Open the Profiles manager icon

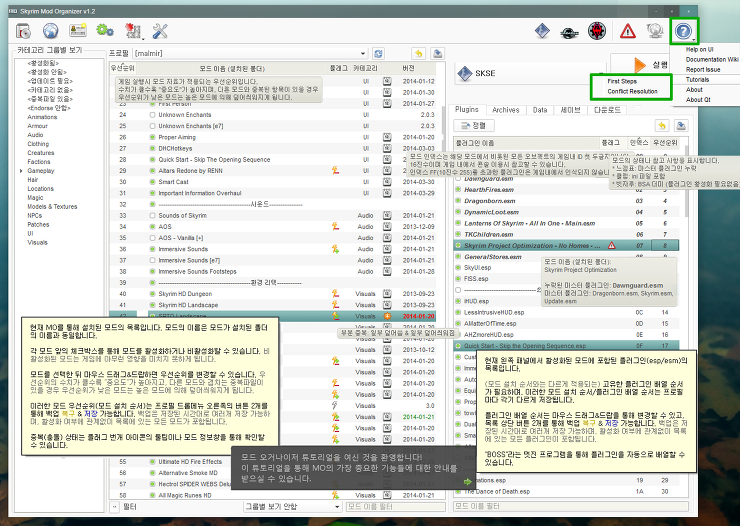(x=77, y=31)
